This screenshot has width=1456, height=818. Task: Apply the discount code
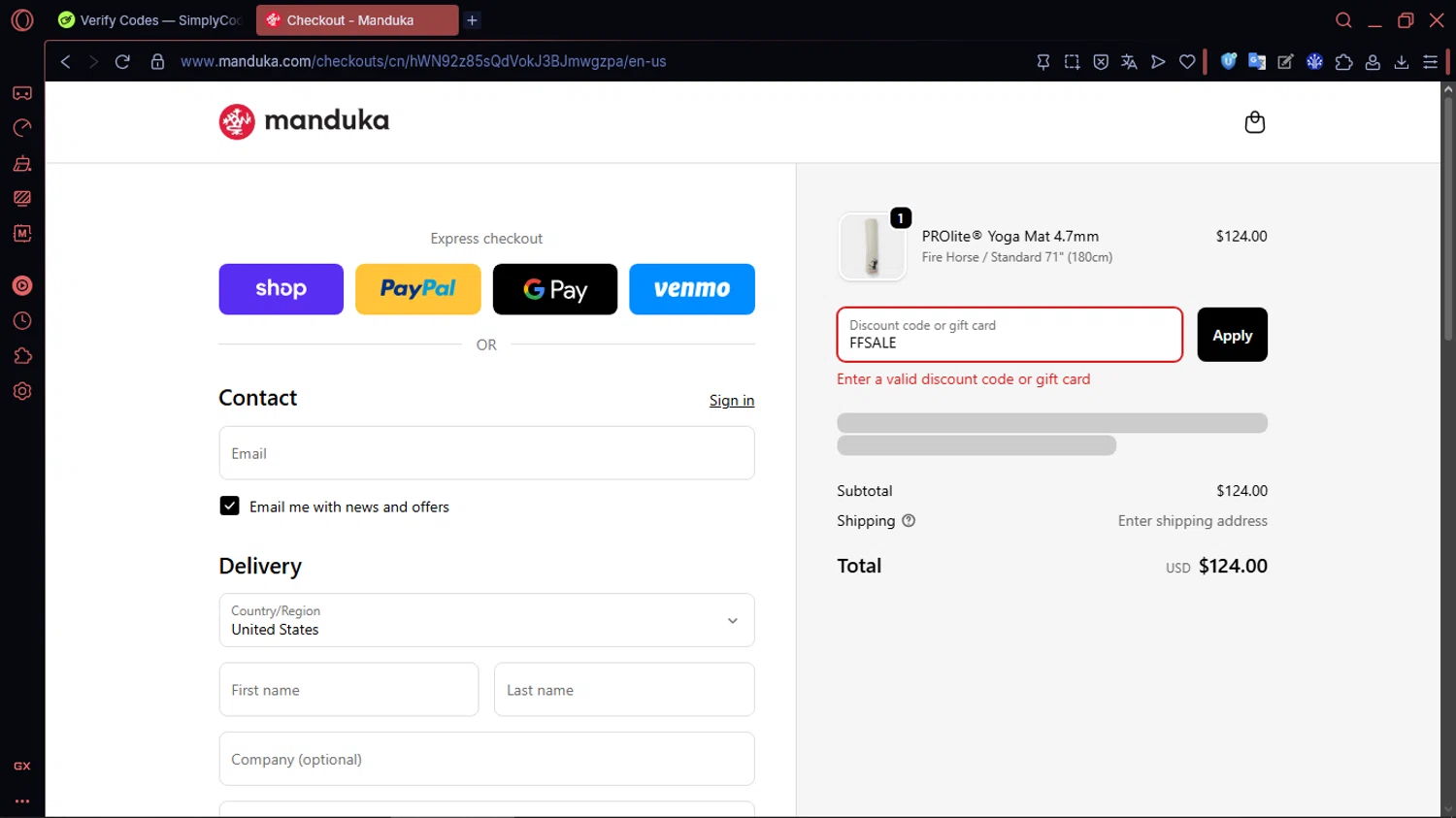click(1232, 335)
